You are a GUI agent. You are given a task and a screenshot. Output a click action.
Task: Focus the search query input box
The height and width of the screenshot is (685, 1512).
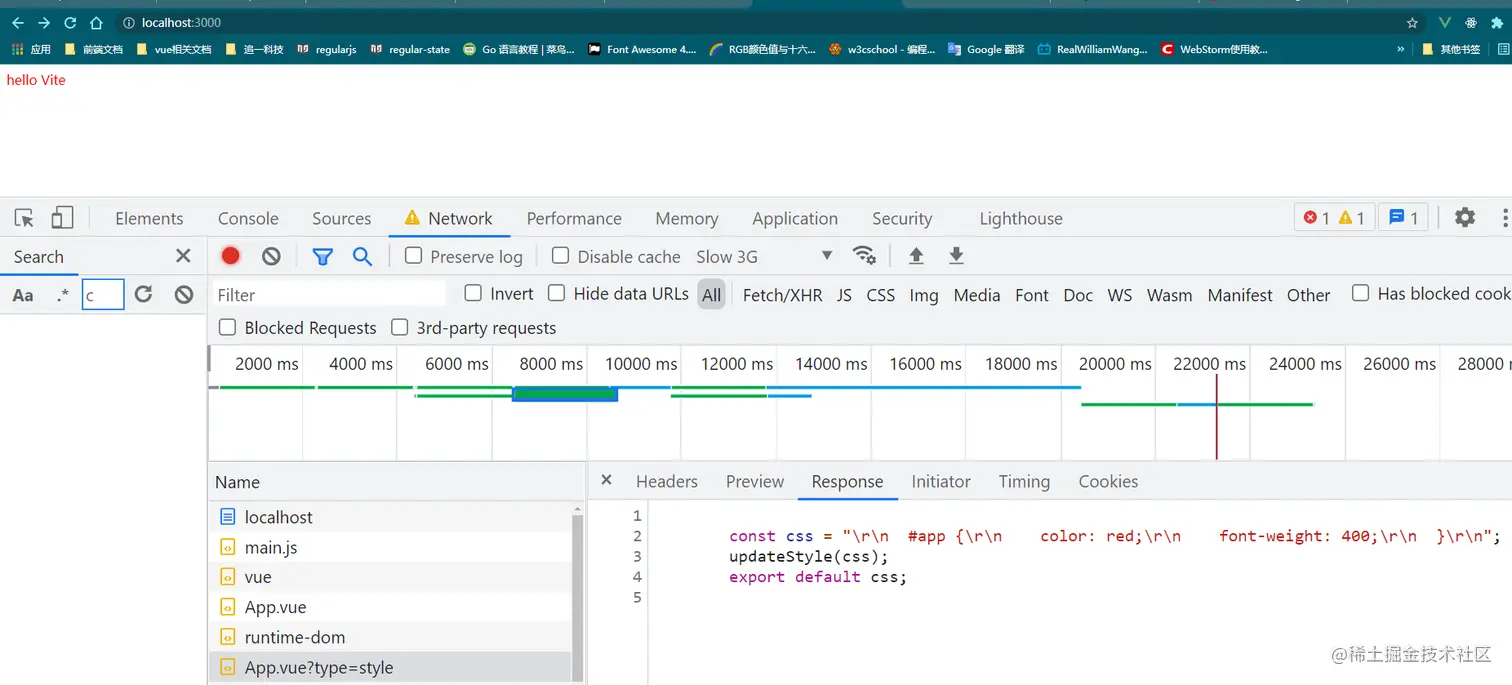(103, 294)
